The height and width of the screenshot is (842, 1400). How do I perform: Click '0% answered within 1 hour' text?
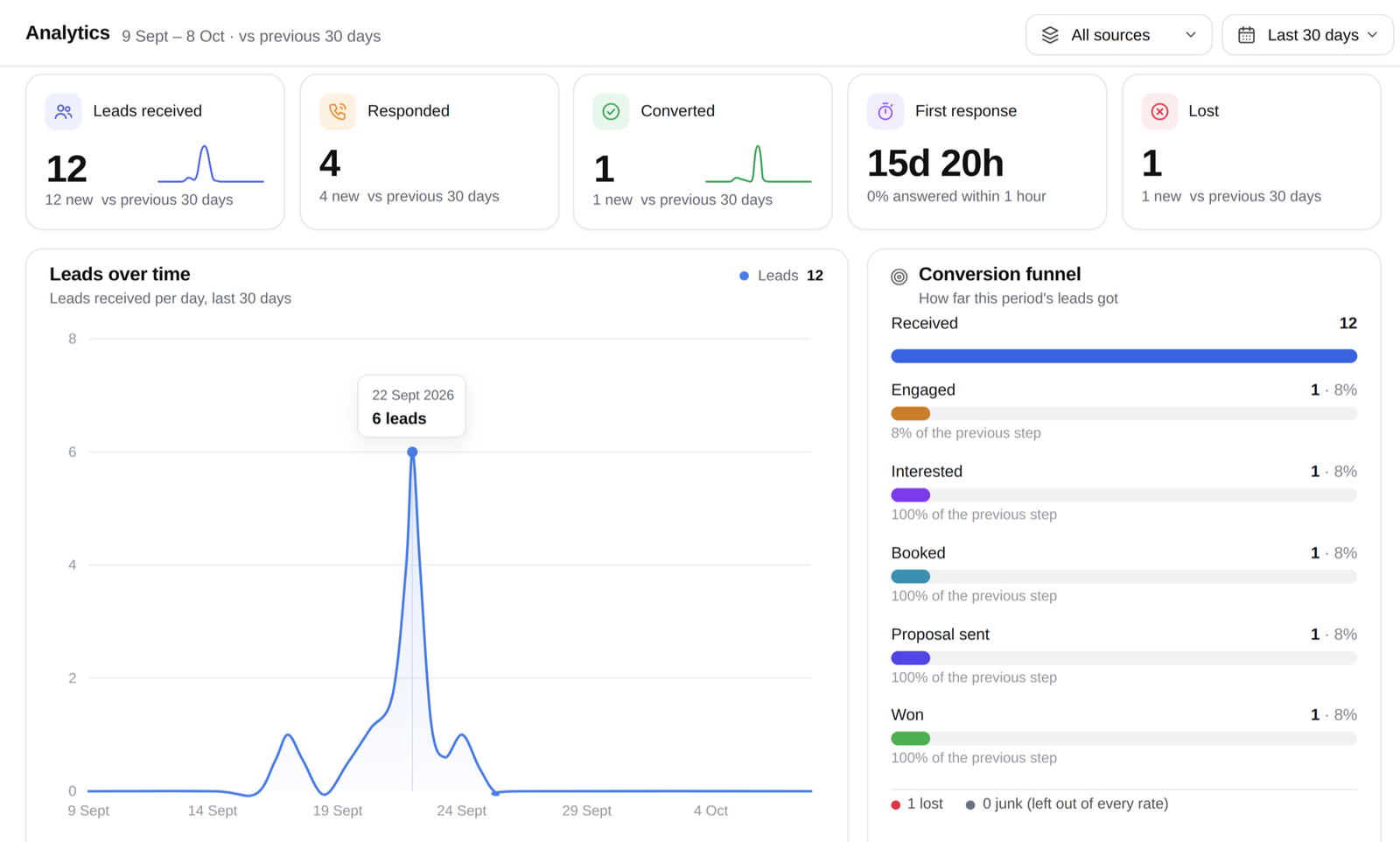(956, 196)
